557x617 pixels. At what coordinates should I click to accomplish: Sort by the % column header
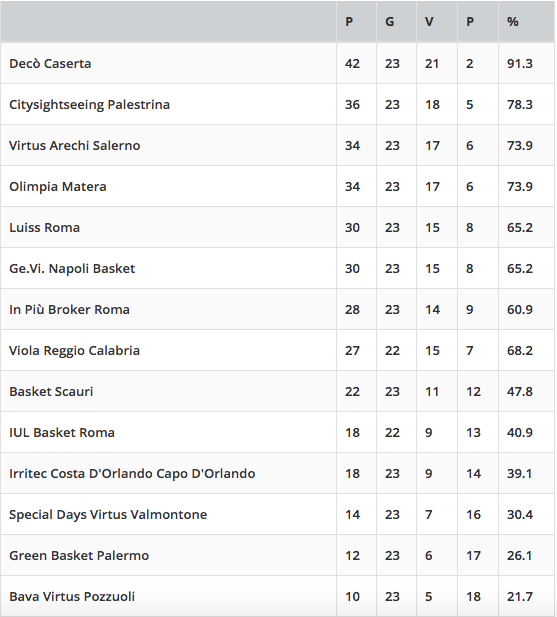tap(513, 22)
